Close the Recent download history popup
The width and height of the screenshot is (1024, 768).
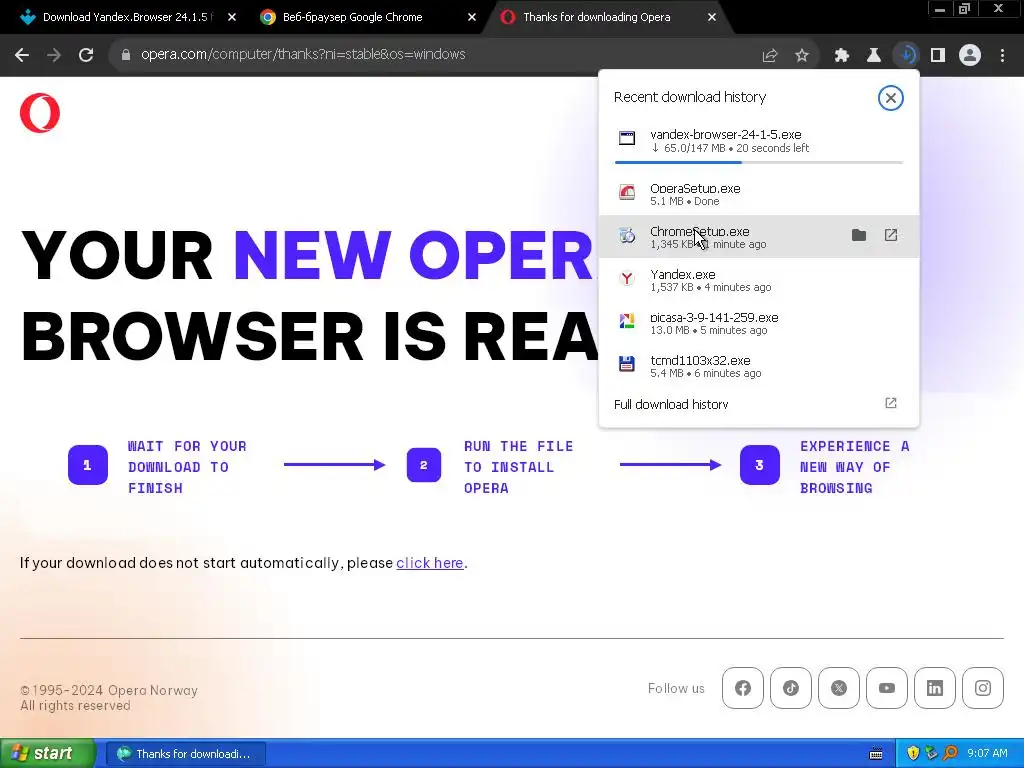tap(890, 98)
